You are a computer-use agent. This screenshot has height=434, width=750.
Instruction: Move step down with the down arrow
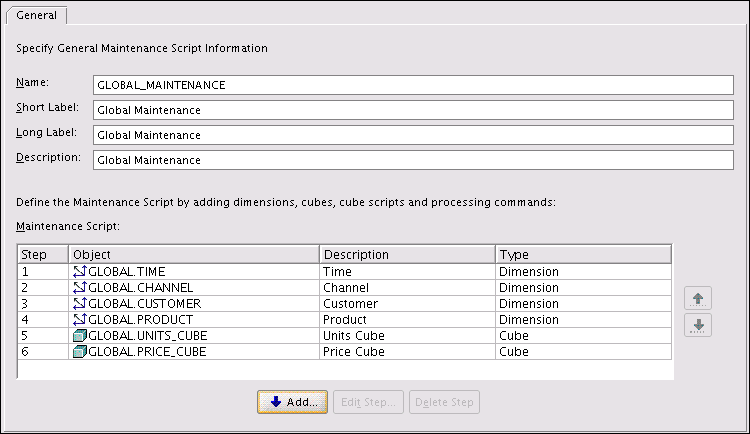(x=698, y=325)
